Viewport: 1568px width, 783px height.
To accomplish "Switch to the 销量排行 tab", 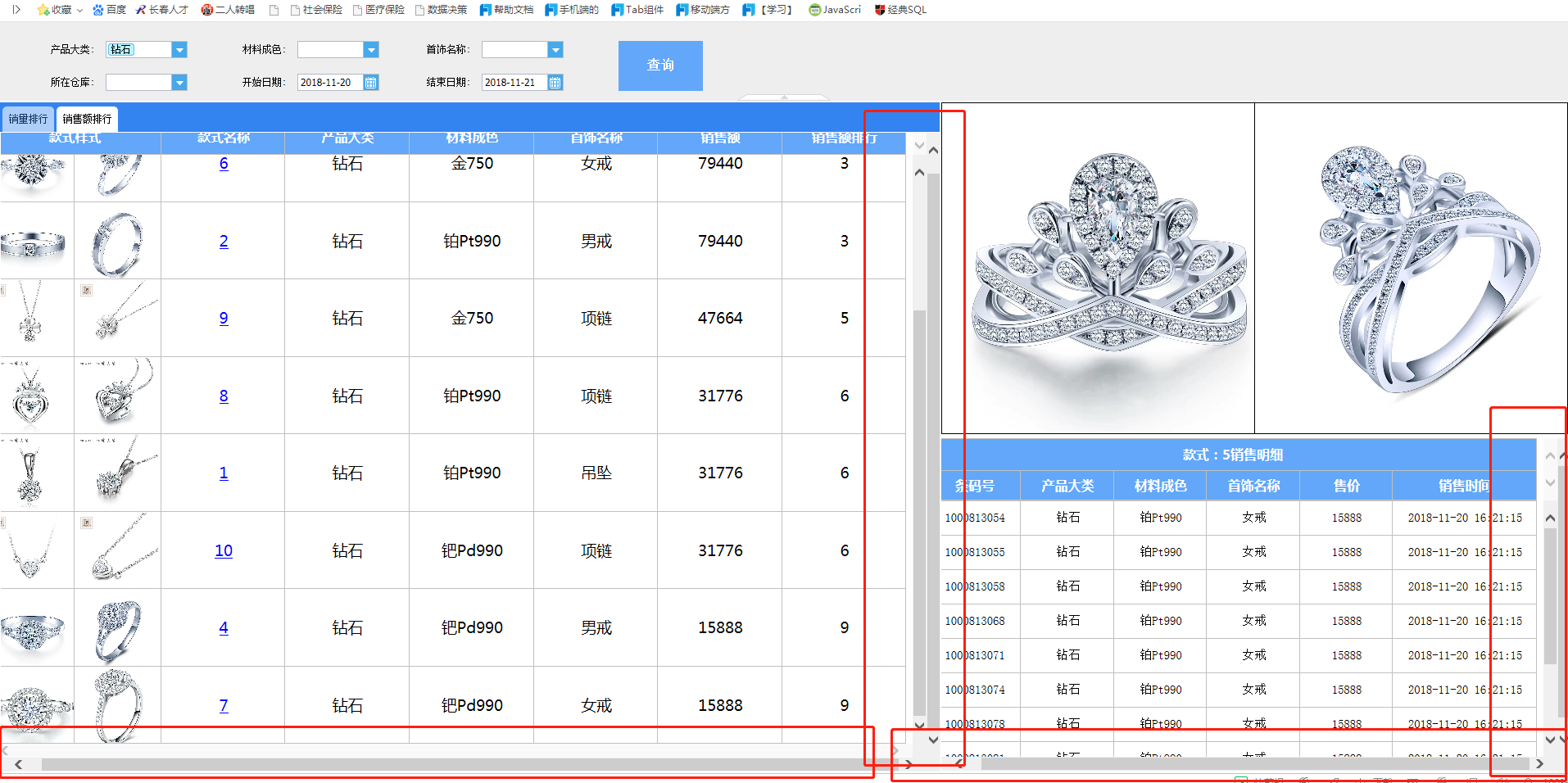I will coord(28,119).
